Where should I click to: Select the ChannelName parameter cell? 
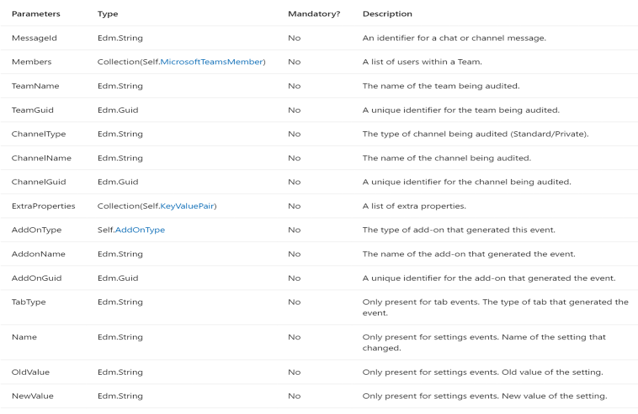click(x=41, y=158)
